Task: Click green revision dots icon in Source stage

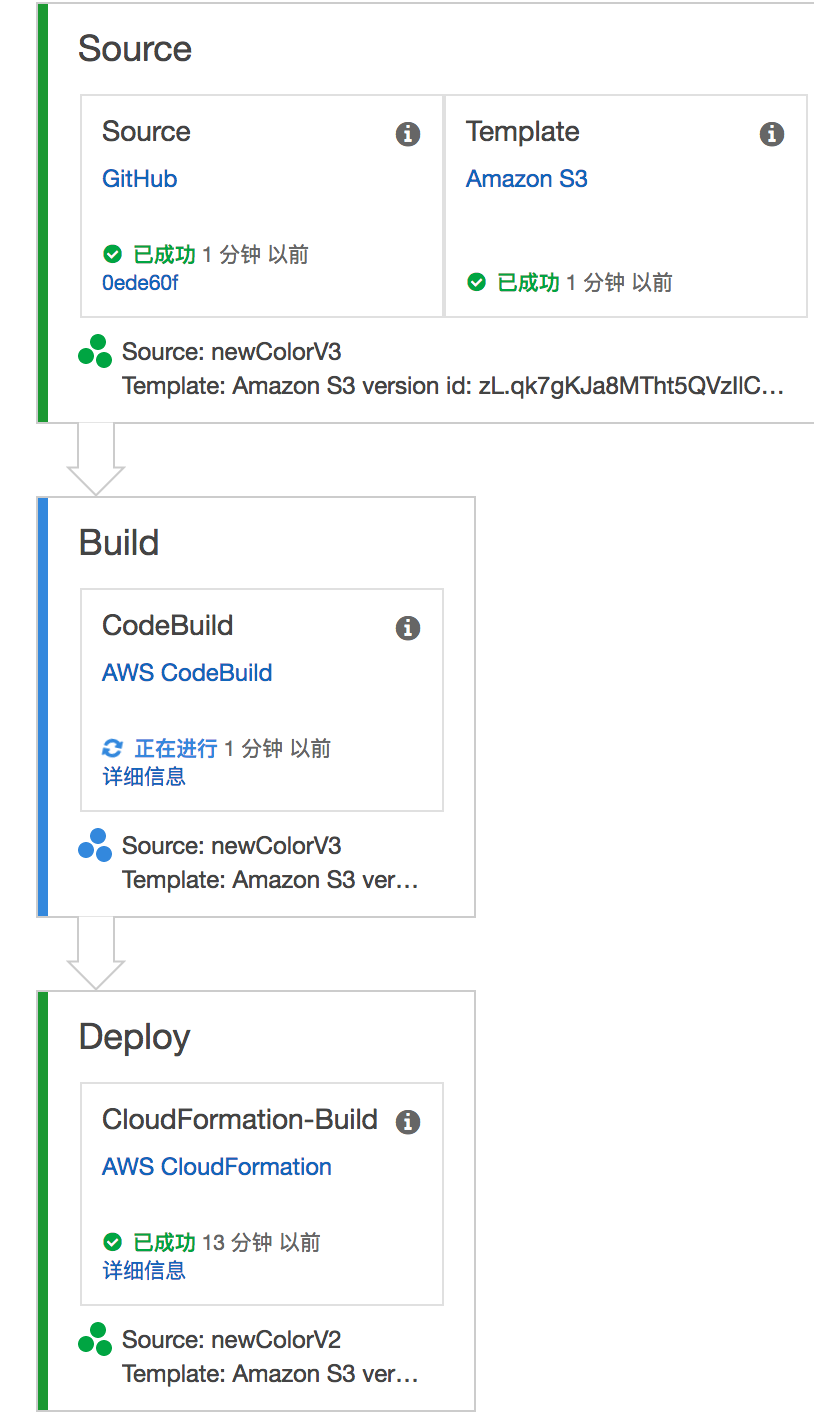Action: point(95,352)
